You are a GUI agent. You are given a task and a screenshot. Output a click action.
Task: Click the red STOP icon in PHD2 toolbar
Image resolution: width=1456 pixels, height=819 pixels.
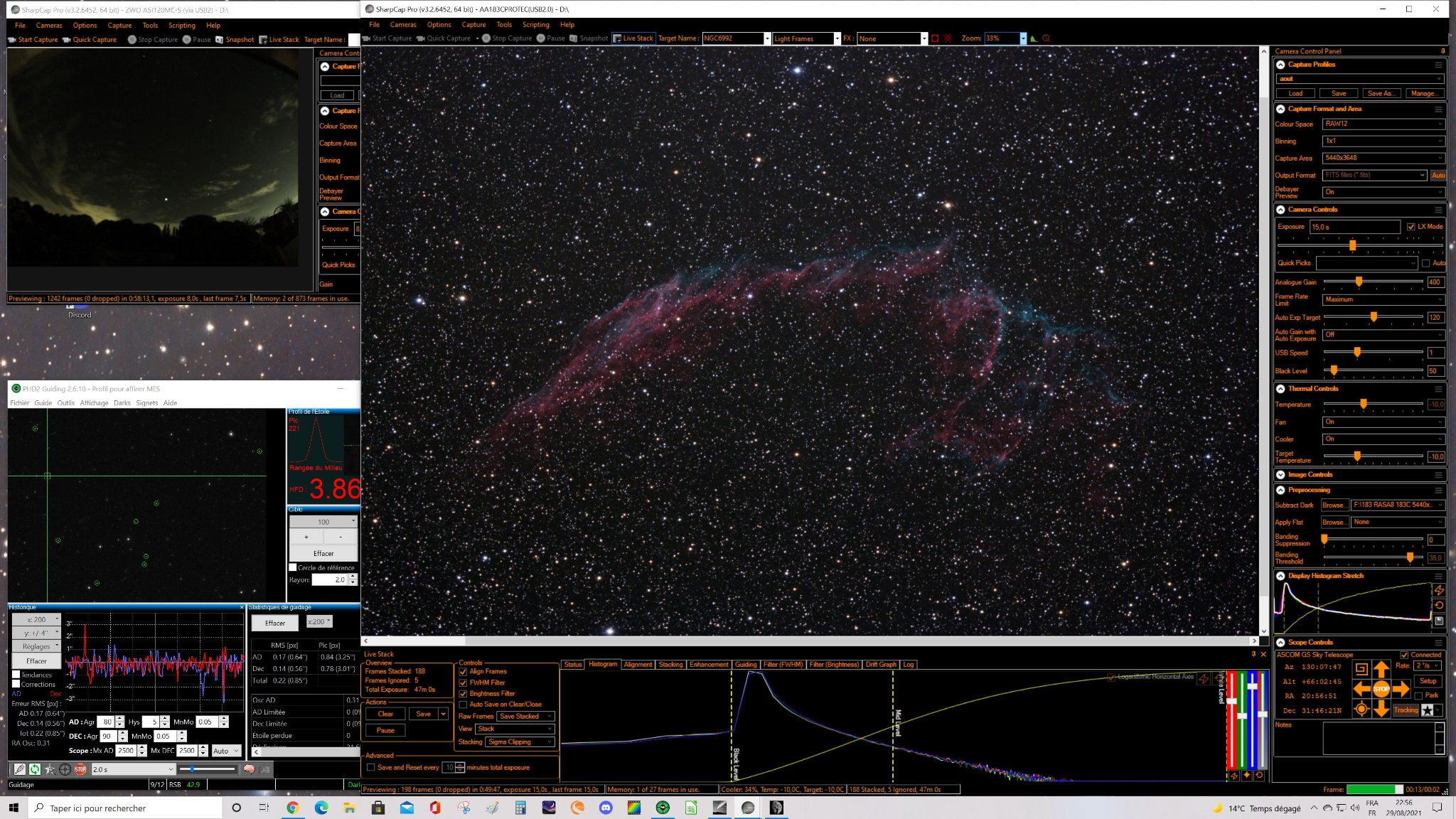click(80, 769)
